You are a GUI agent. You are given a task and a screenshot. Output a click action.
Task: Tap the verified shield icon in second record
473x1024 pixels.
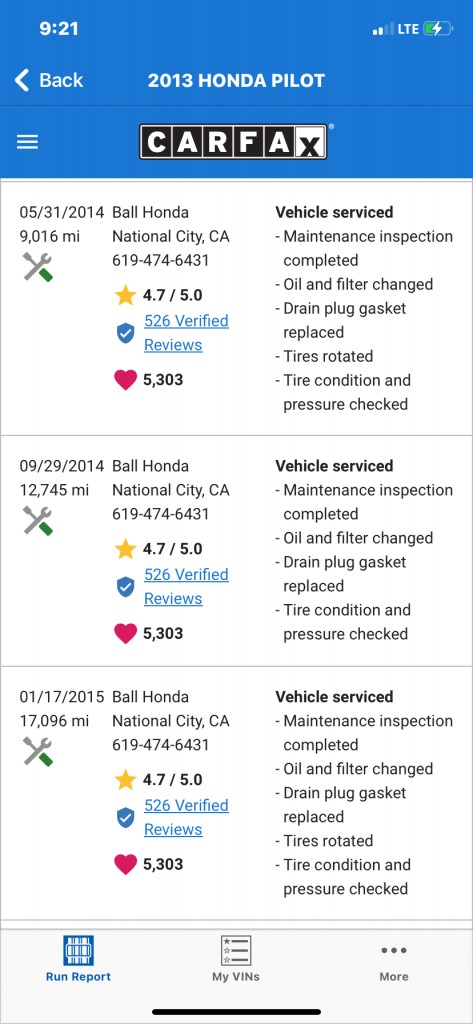point(125,586)
